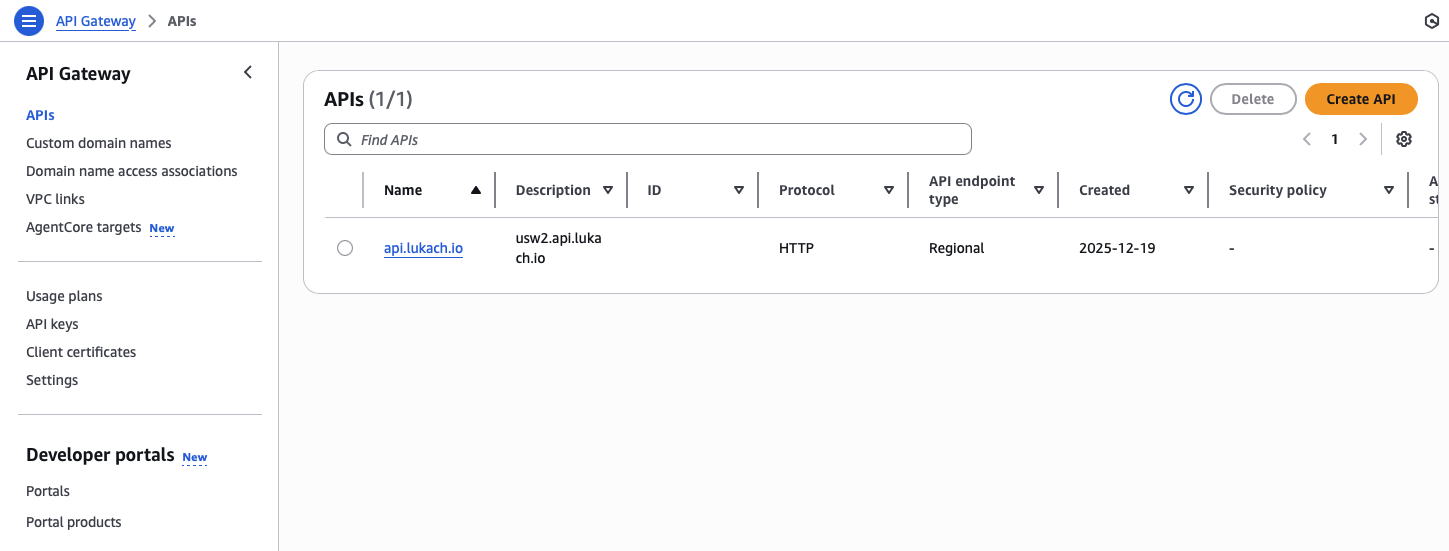Open VPC links section
Viewport: 1449px width, 551px height.
pyautogui.click(x=55, y=199)
